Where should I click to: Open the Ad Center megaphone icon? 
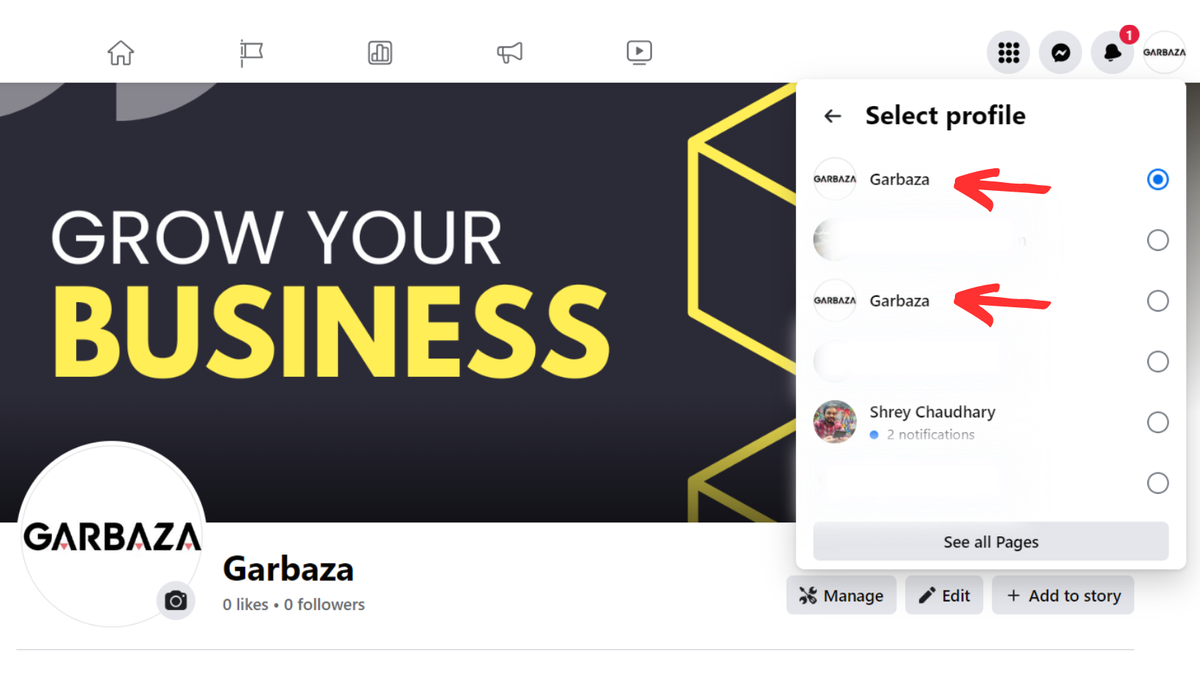click(x=510, y=52)
